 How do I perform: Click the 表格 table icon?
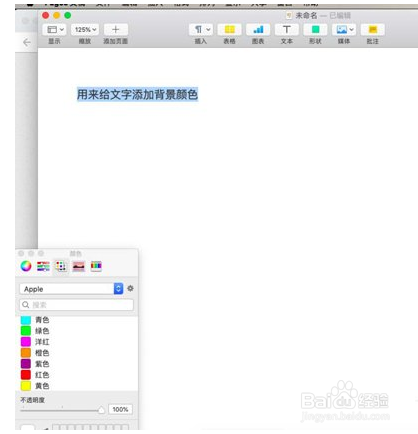coord(229,30)
